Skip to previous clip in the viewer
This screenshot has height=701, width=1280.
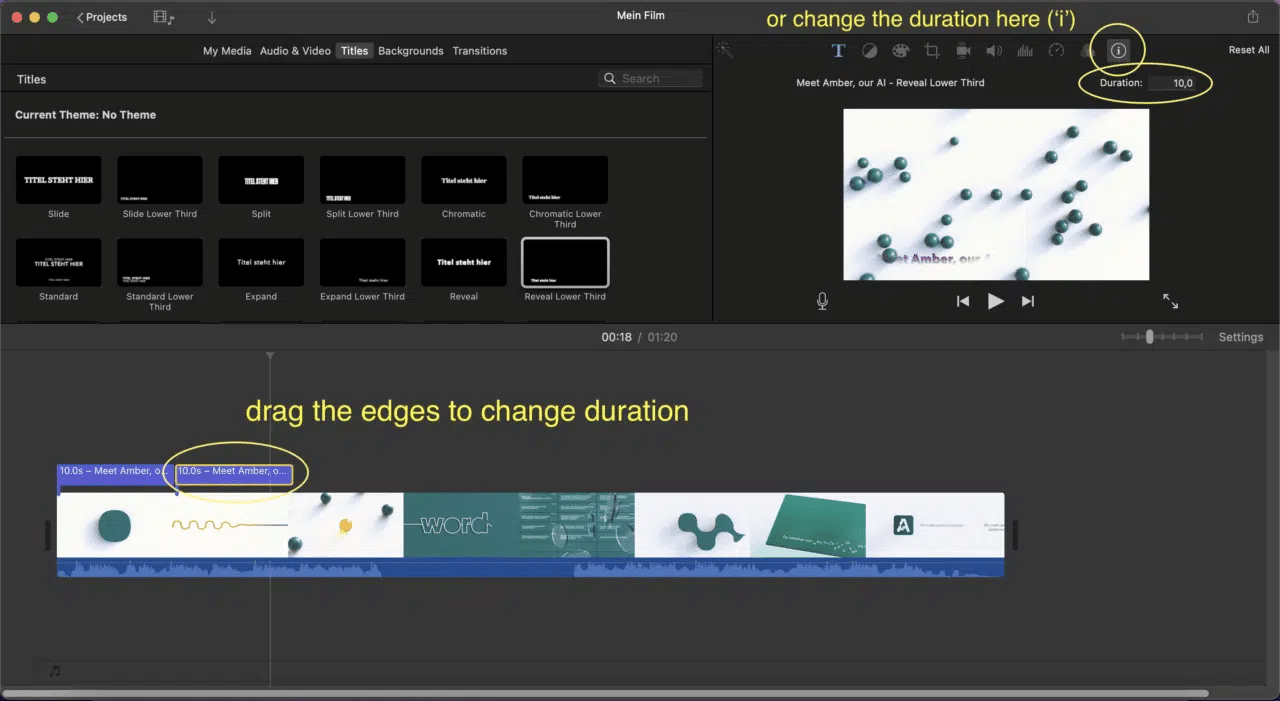963,301
